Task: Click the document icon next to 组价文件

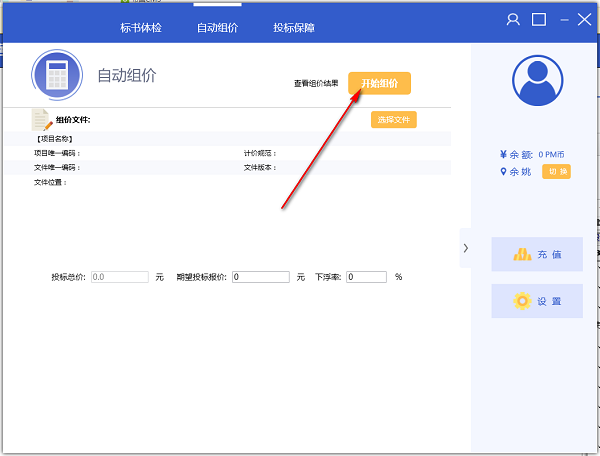Action: (x=42, y=120)
